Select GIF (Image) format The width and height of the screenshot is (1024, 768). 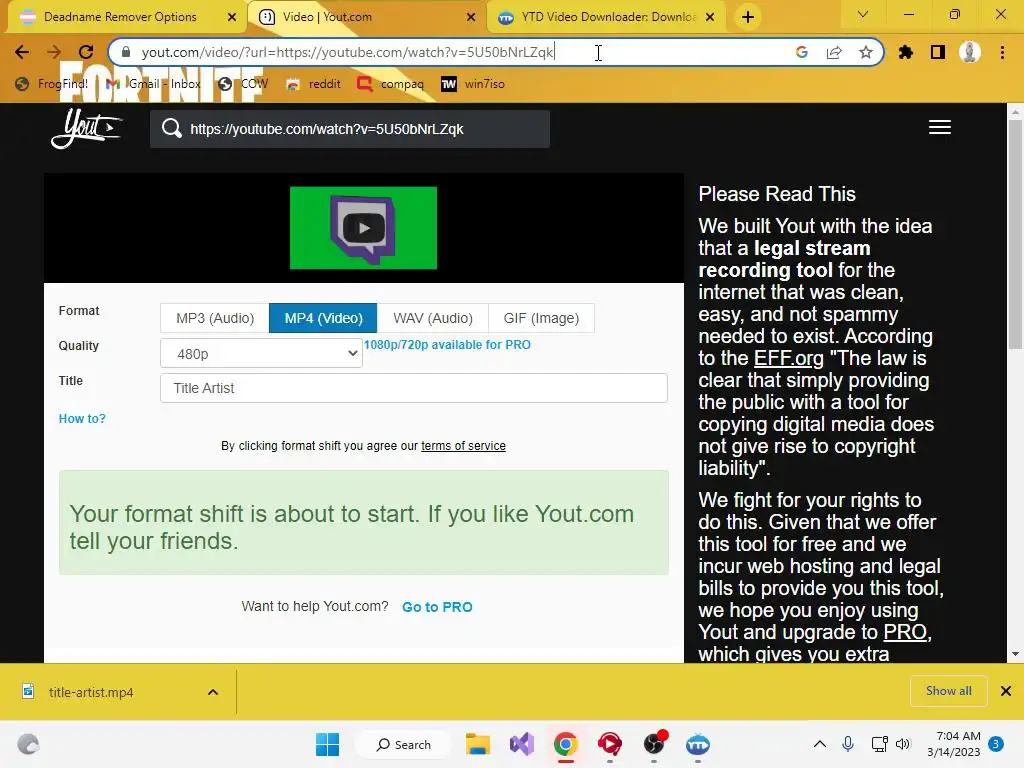pyautogui.click(x=541, y=318)
